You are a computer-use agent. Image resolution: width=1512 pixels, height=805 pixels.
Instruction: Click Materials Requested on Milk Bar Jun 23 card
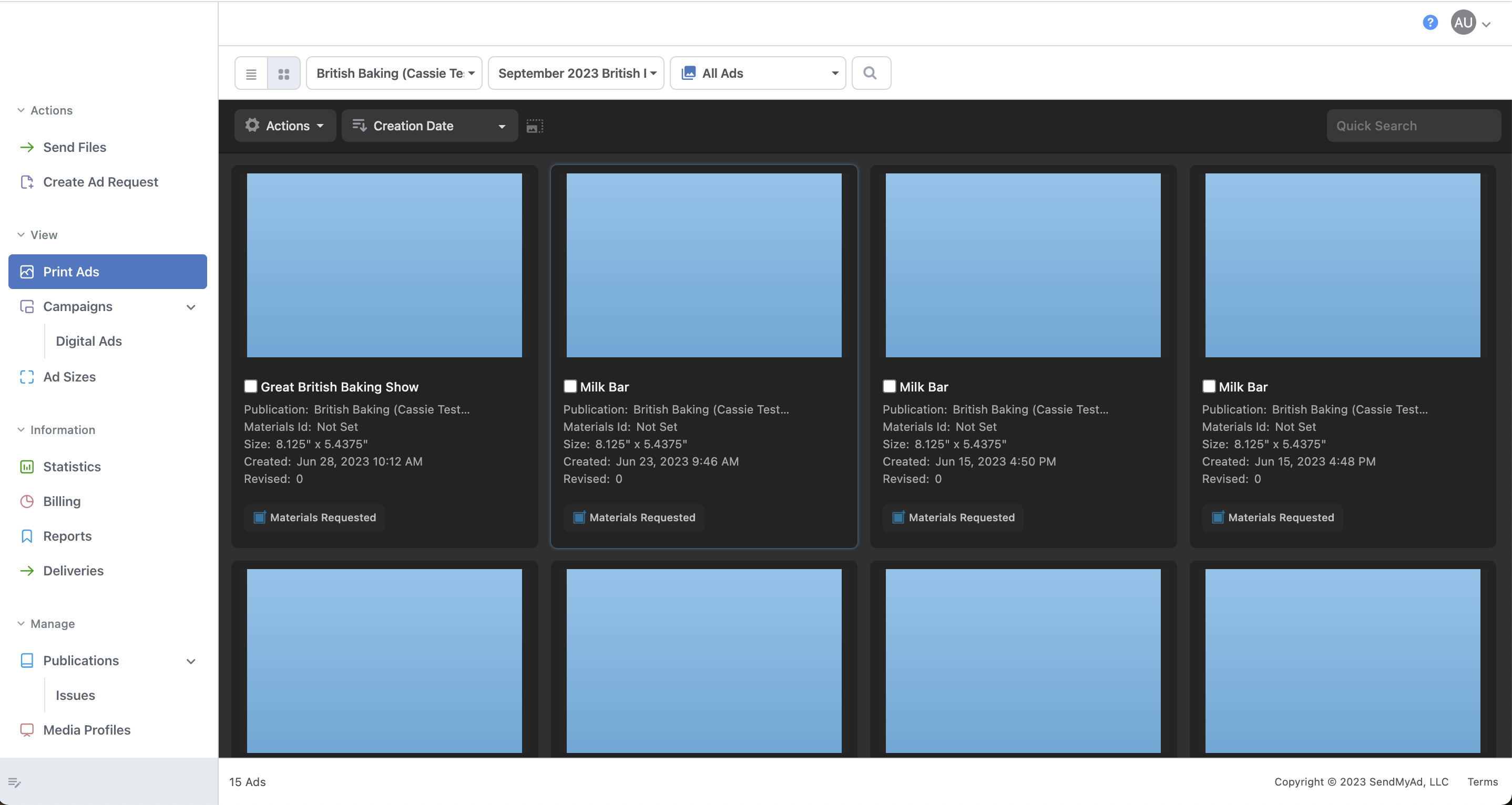click(634, 518)
